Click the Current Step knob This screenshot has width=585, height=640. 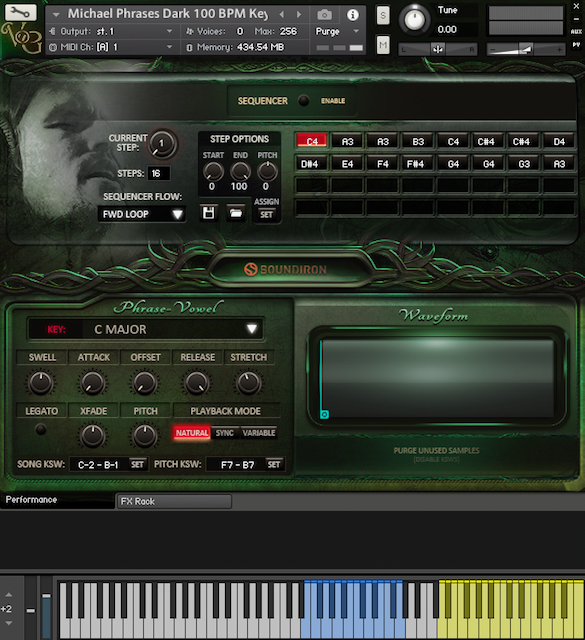pyautogui.click(x=162, y=144)
